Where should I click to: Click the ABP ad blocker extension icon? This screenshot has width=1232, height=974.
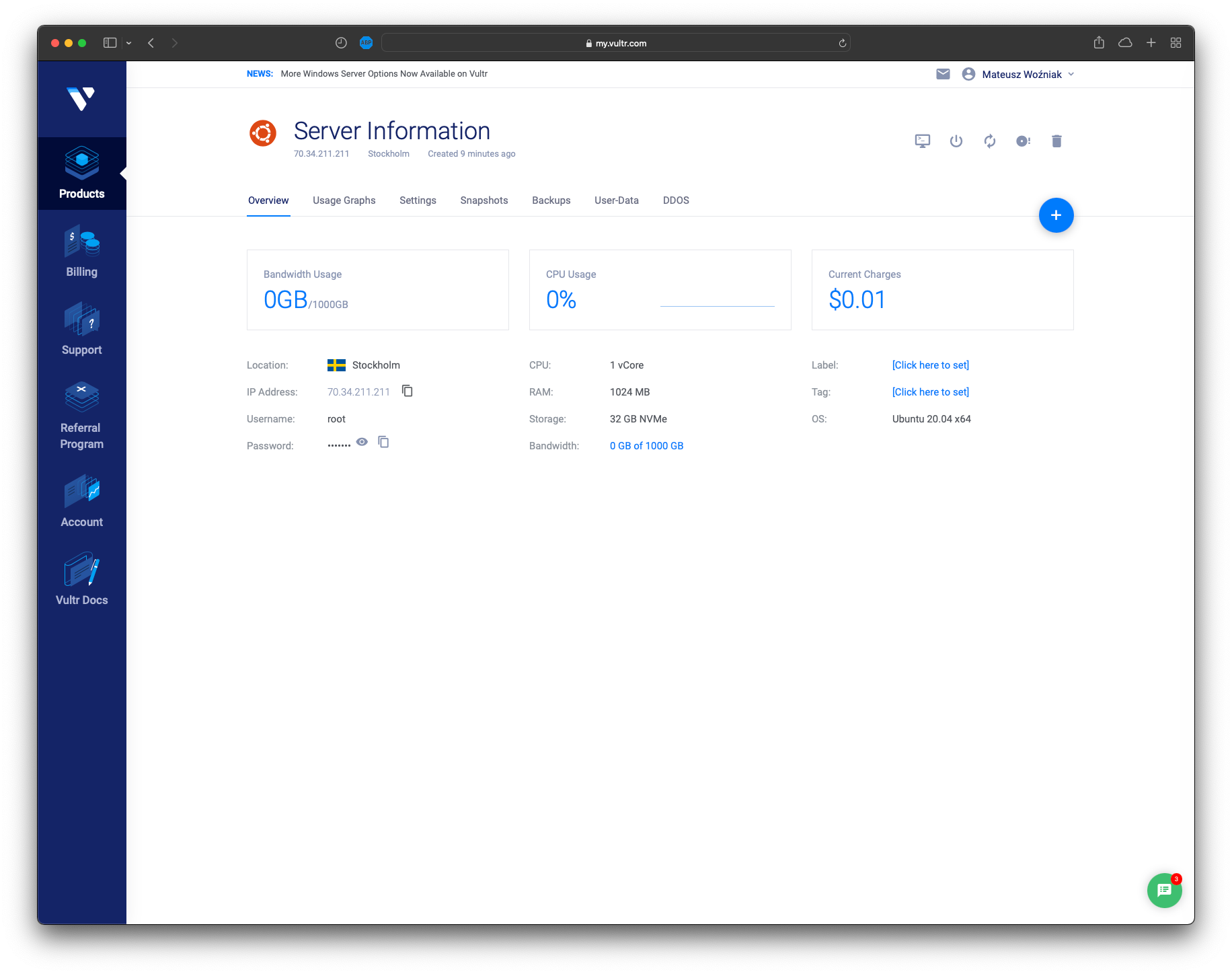pyautogui.click(x=366, y=43)
